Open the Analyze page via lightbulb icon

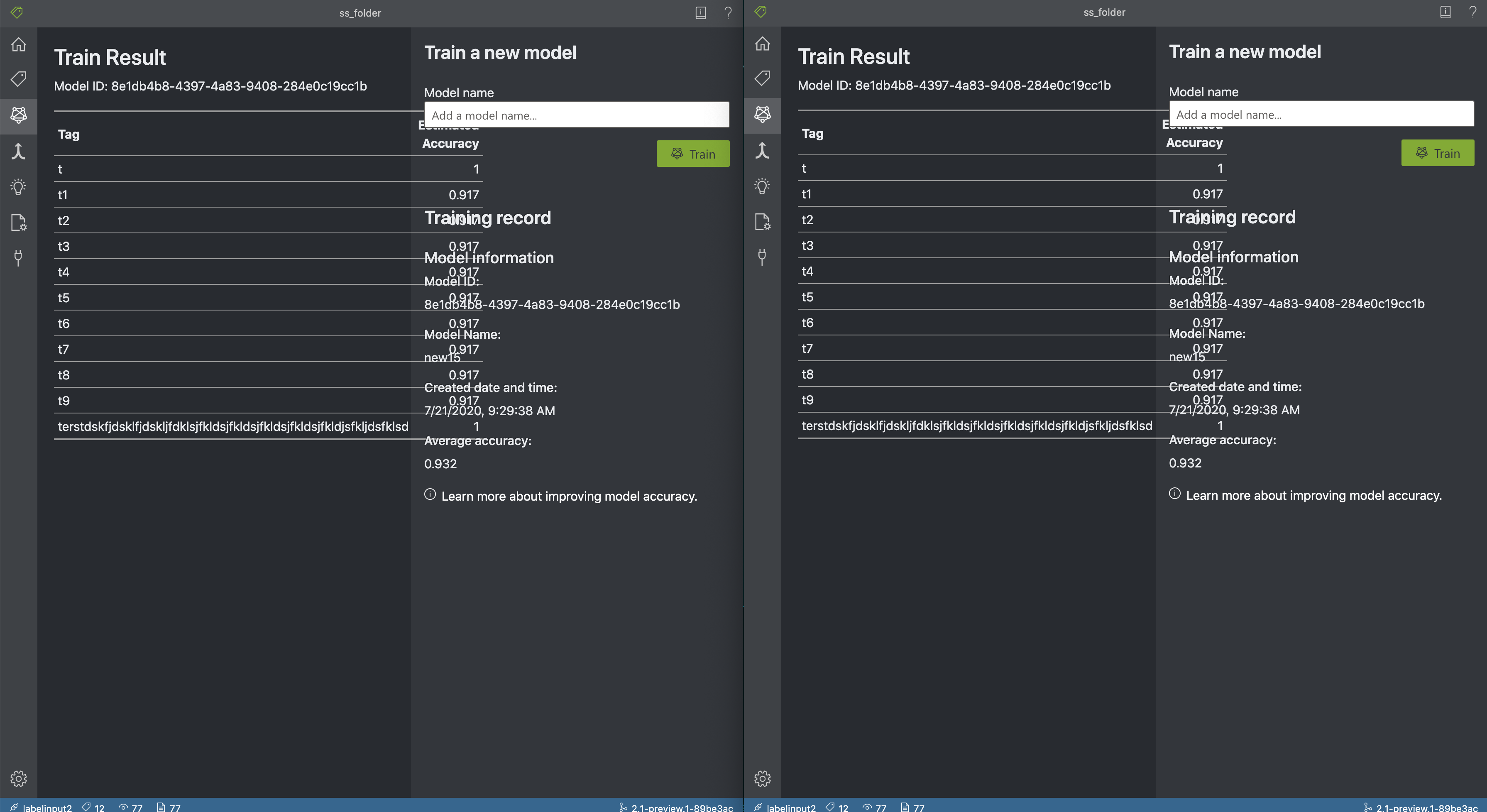(18, 186)
